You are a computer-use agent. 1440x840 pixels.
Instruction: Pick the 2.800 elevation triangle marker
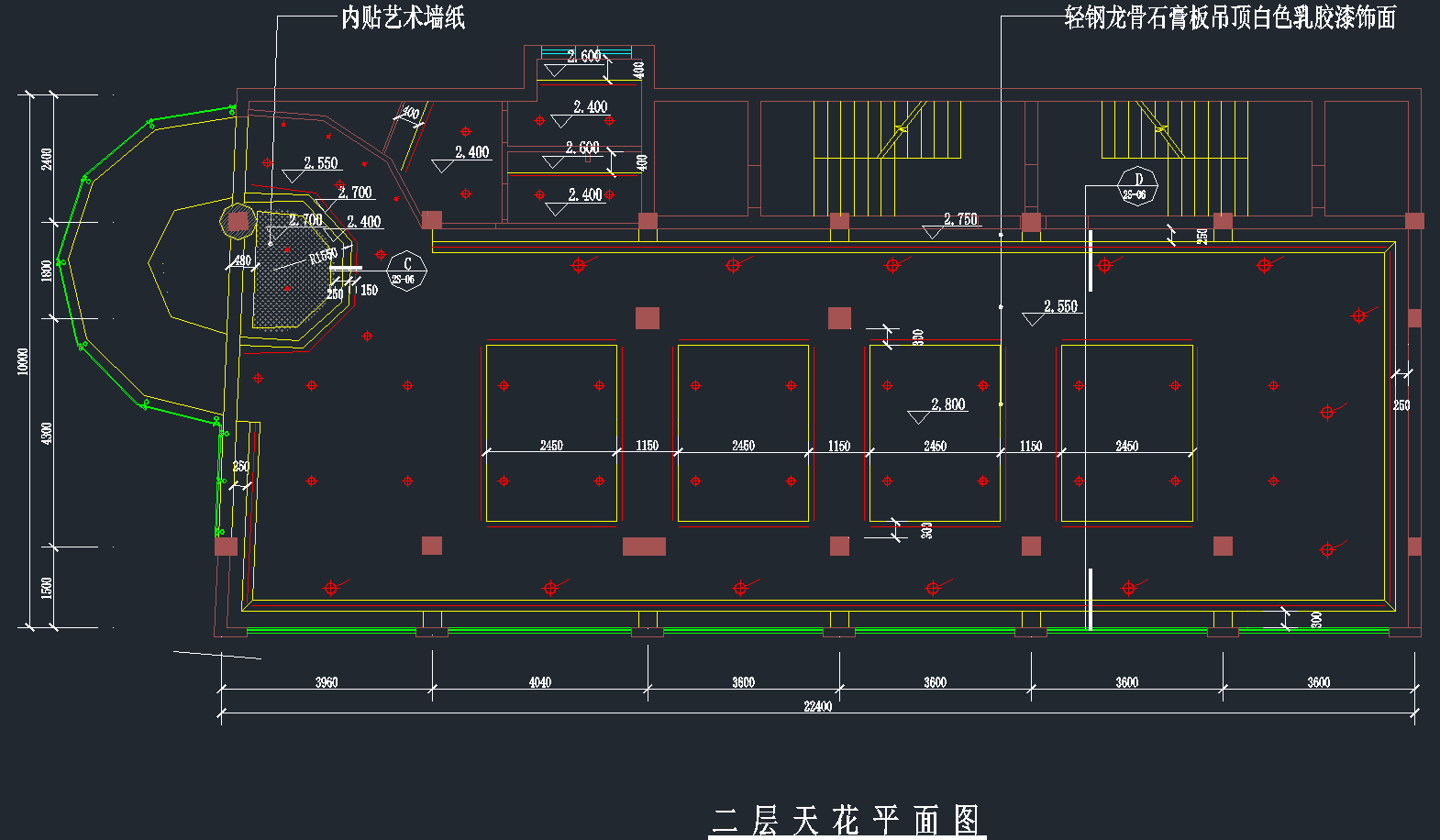[x=919, y=417]
